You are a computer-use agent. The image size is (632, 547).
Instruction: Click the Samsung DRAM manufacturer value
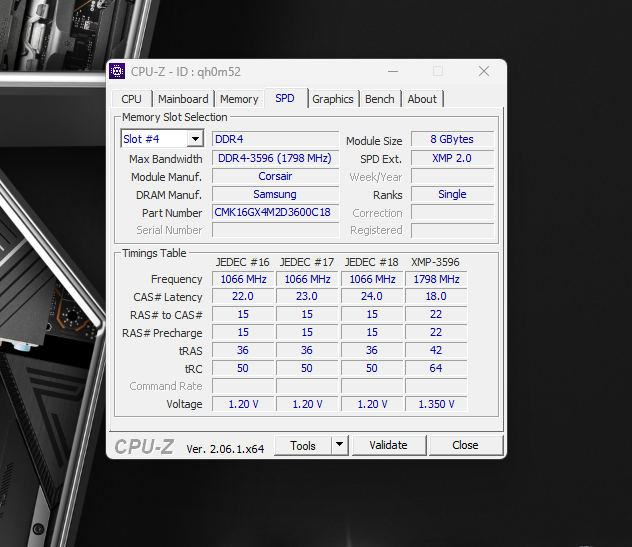275,194
